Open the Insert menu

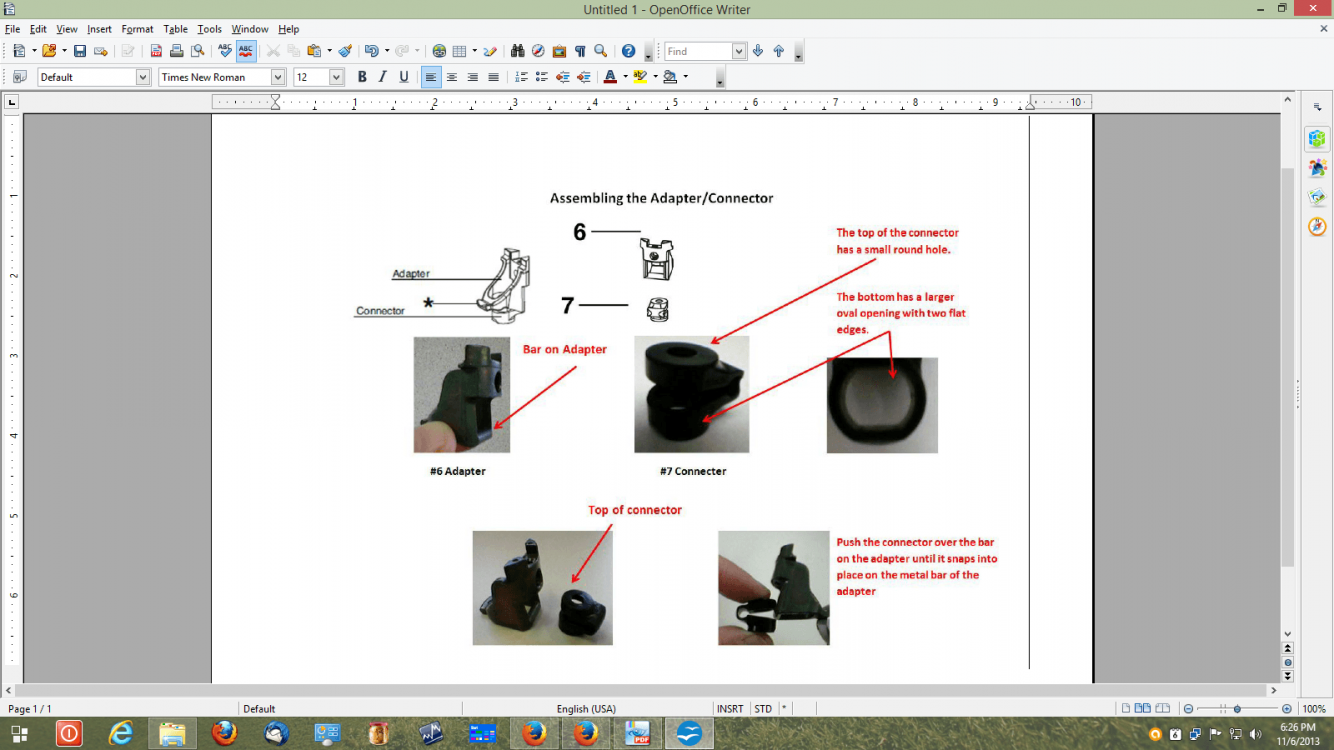click(99, 29)
